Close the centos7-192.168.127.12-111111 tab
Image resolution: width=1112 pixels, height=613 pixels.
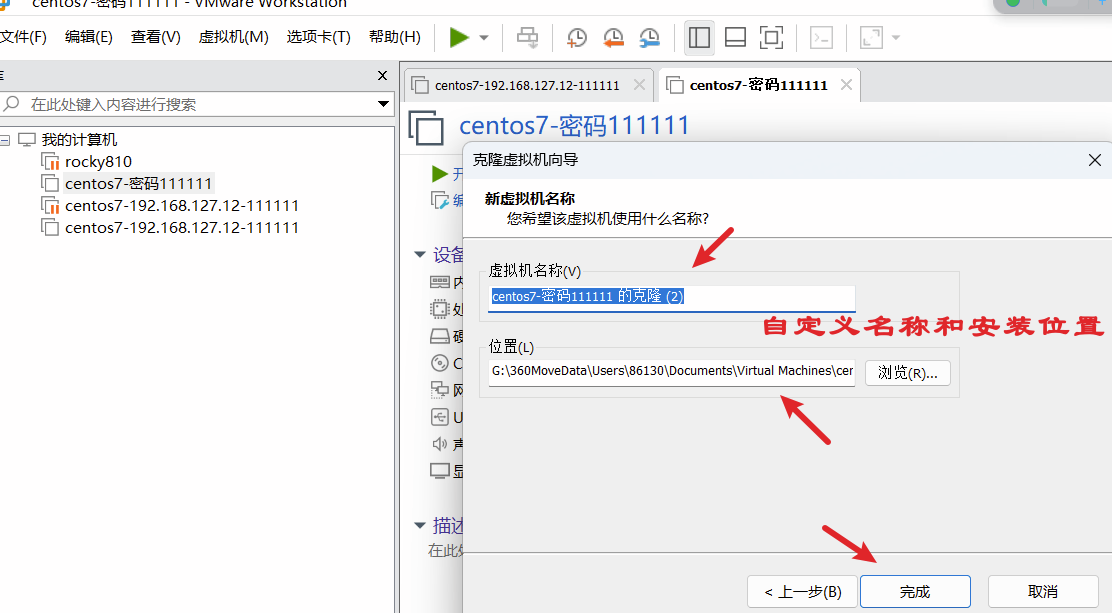click(x=639, y=85)
